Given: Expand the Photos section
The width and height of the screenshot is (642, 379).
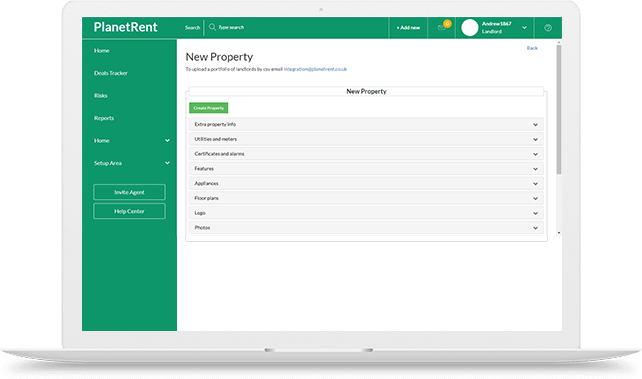Looking at the screenshot, I should tap(366, 228).
